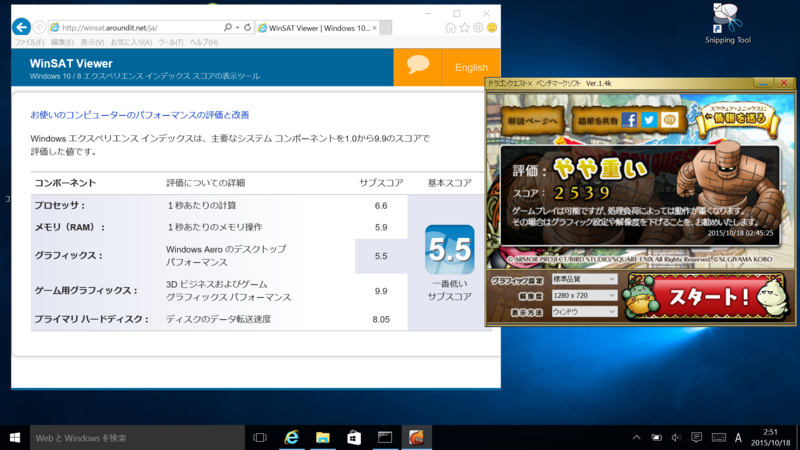This screenshot has width=800, height=450.
Task: Open File Explorer from the taskbar
Action: (322, 438)
